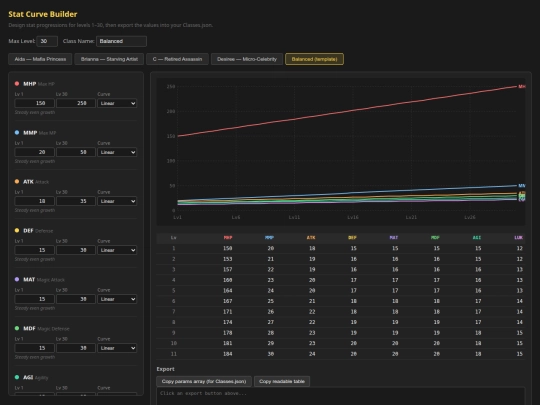Screen dimensions: 540x405
Task: Click MMP value 25 in level 6 row
Action: coord(271,301)
